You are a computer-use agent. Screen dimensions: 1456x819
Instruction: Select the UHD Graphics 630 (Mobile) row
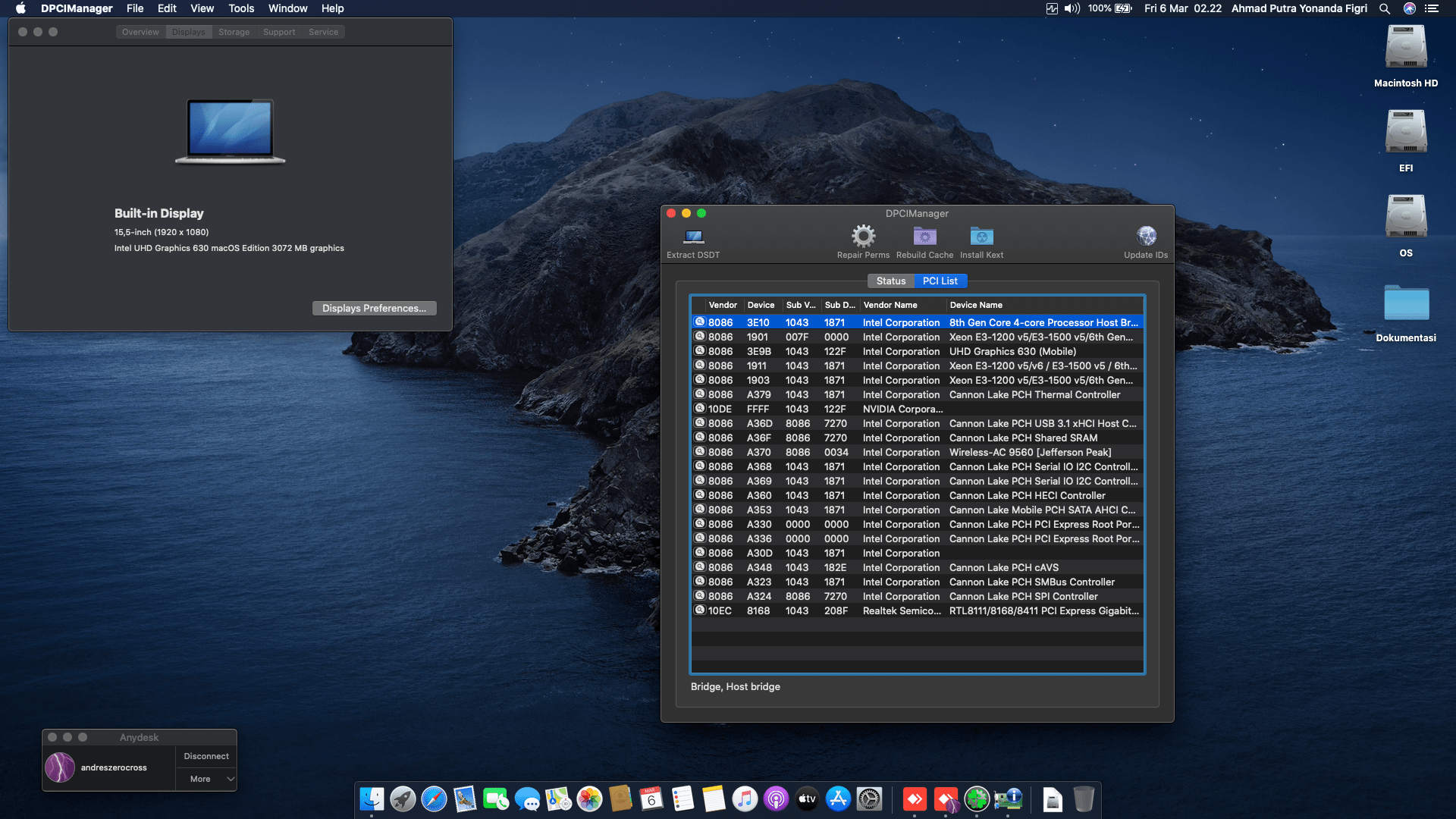(x=917, y=351)
